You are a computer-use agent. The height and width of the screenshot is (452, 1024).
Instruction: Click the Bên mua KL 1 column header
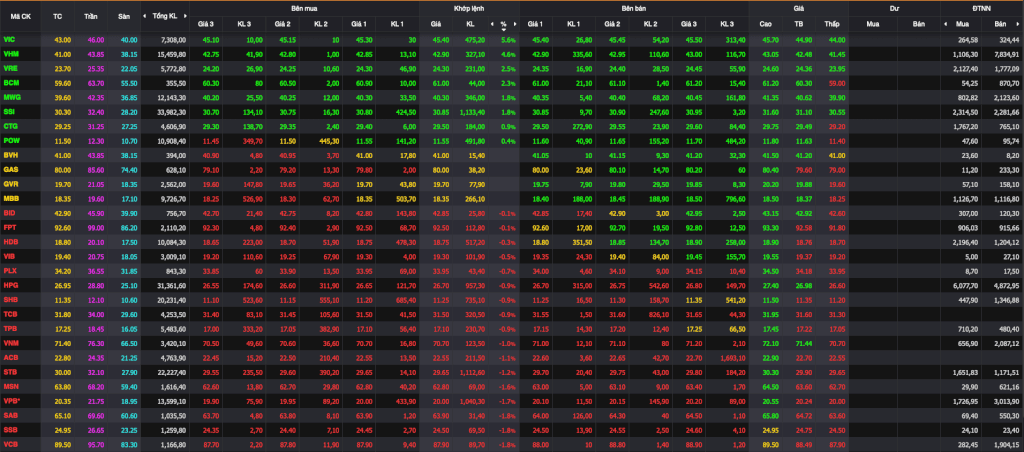[x=397, y=24]
